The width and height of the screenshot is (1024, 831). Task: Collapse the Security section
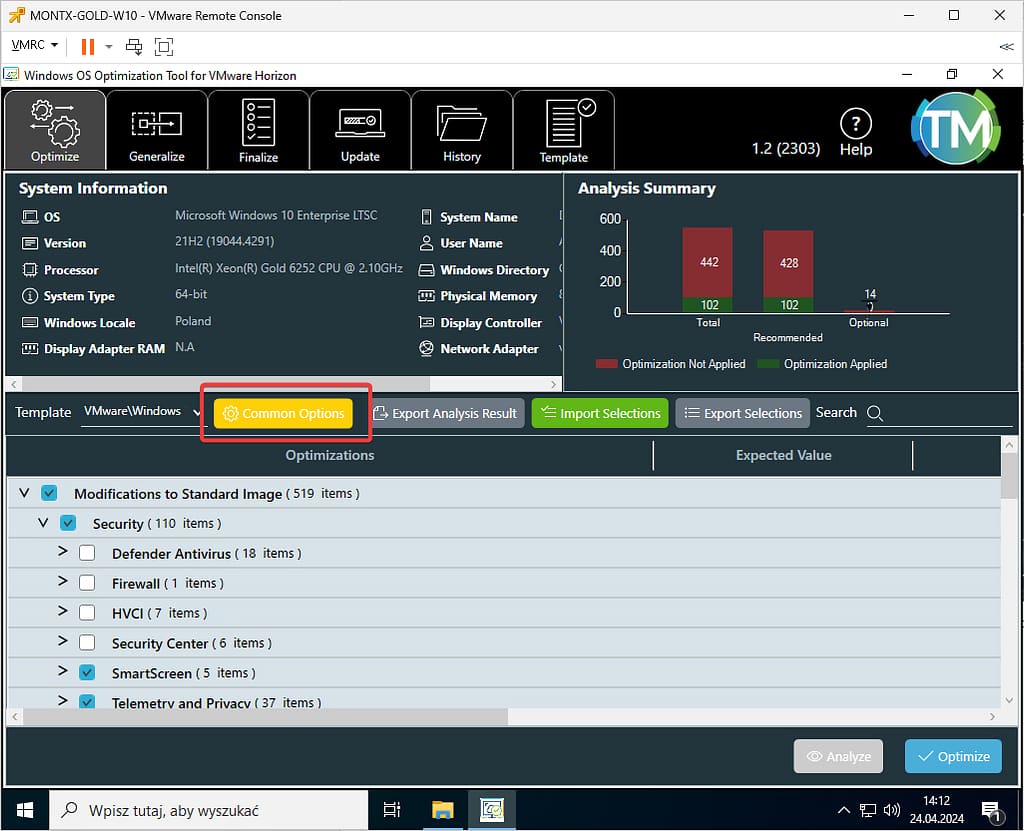coord(43,522)
